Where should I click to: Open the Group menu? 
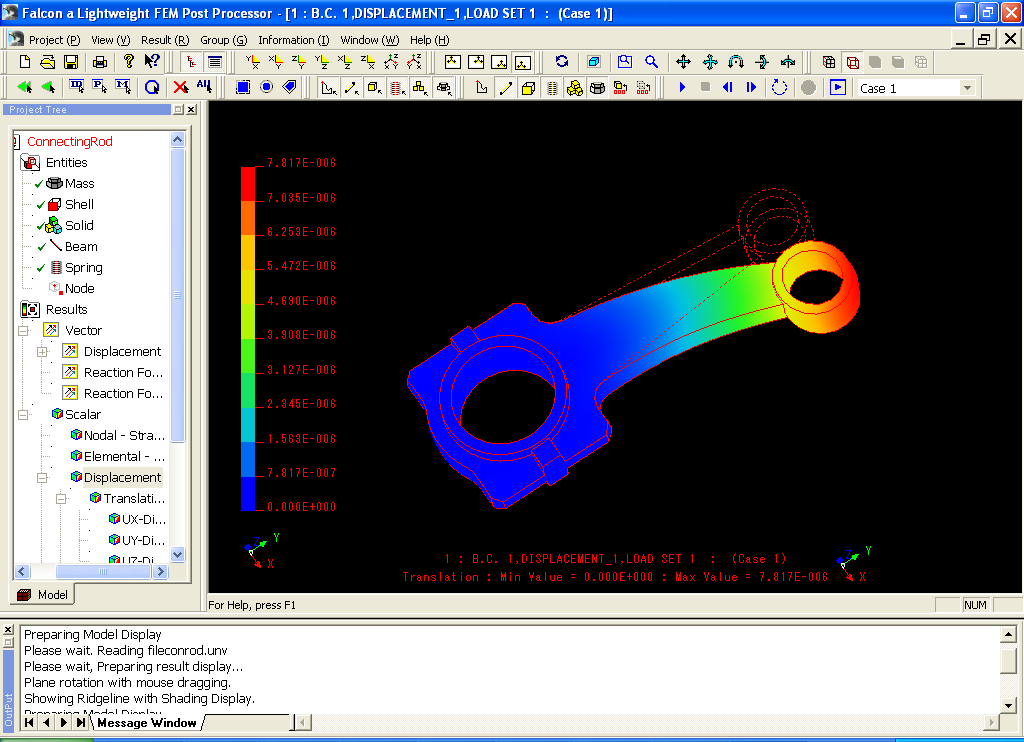coord(223,40)
